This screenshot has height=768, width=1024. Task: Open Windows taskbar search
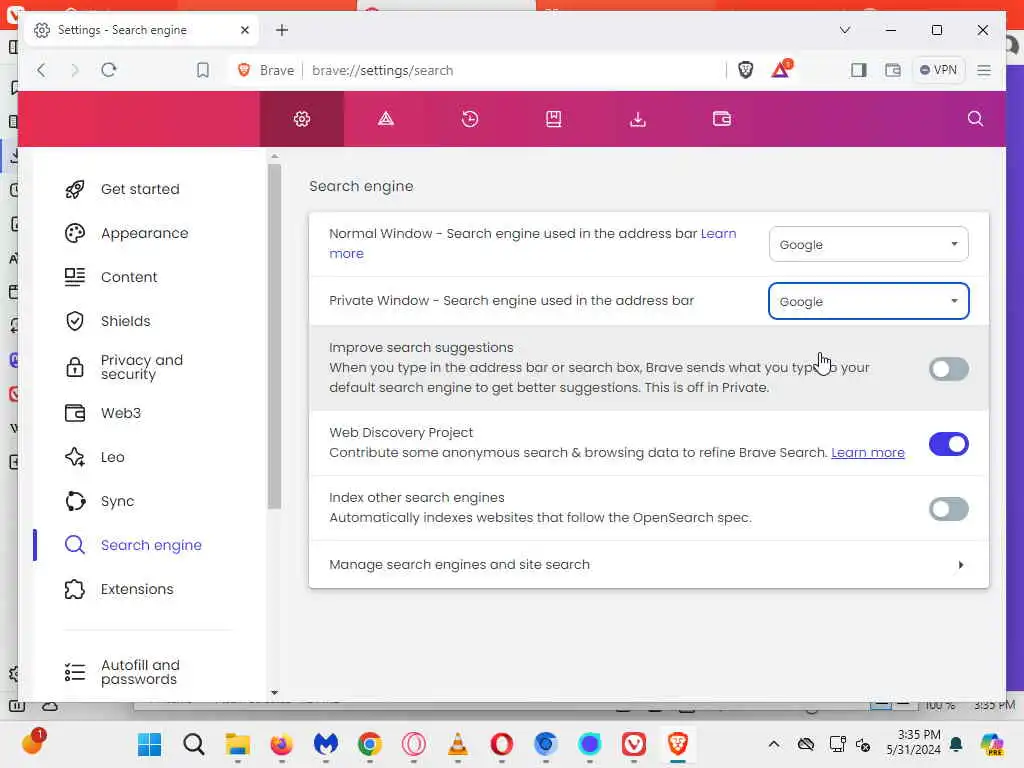point(193,744)
